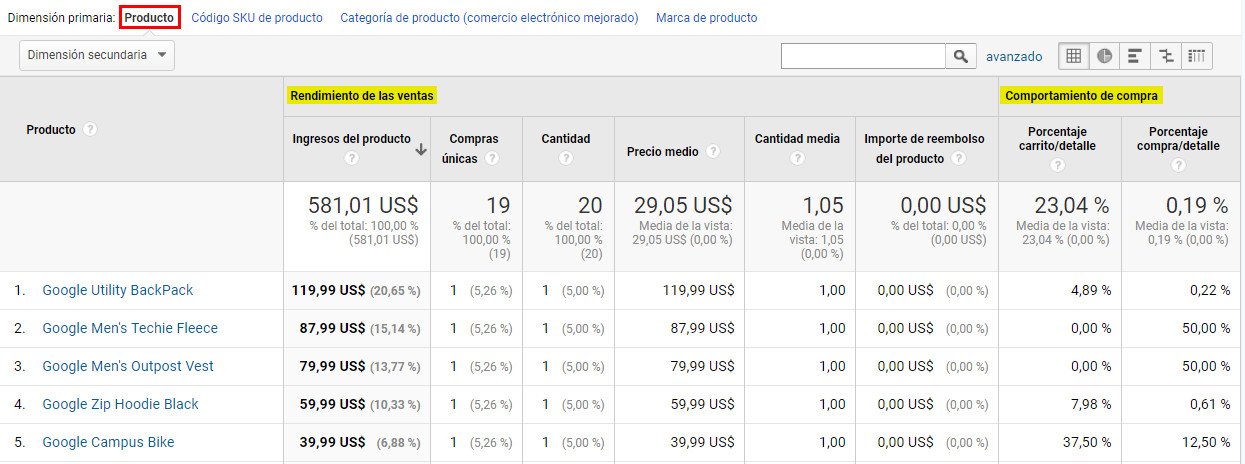Show help for Precio medio column
1245x464 pixels.
713,151
